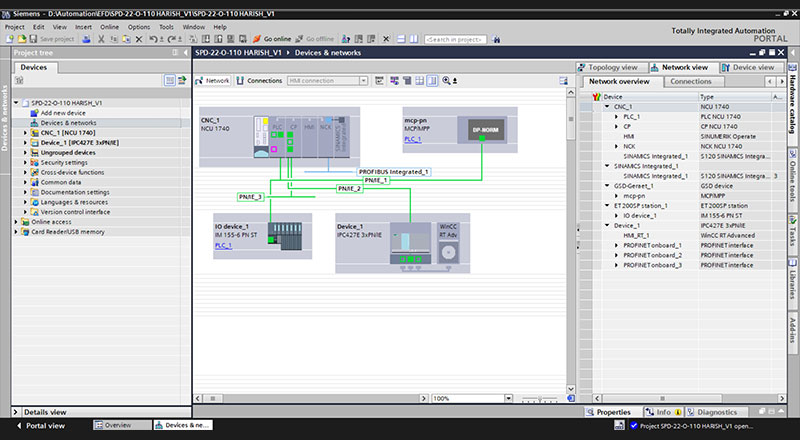The height and width of the screenshot is (440, 800).
Task: Open the 100% zoom level dropdown
Action: pos(508,398)
